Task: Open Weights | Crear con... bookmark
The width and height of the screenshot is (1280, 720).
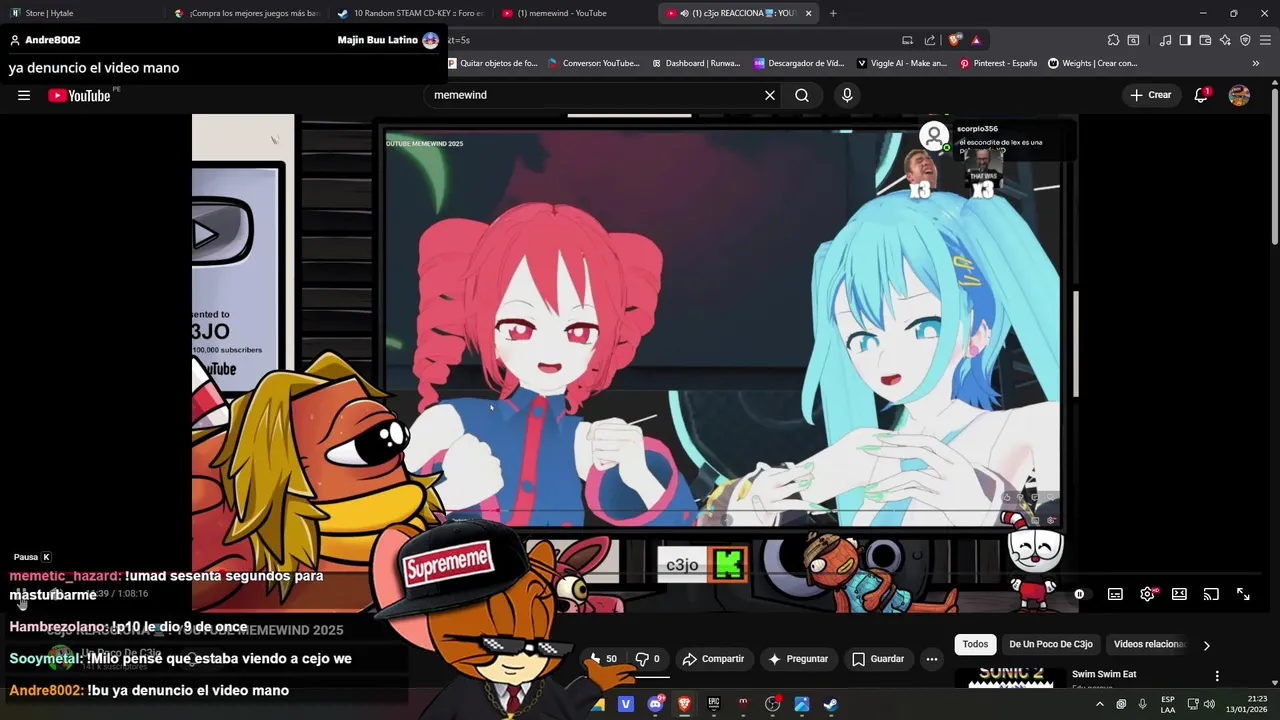Action: click(x=1092, y=63)
